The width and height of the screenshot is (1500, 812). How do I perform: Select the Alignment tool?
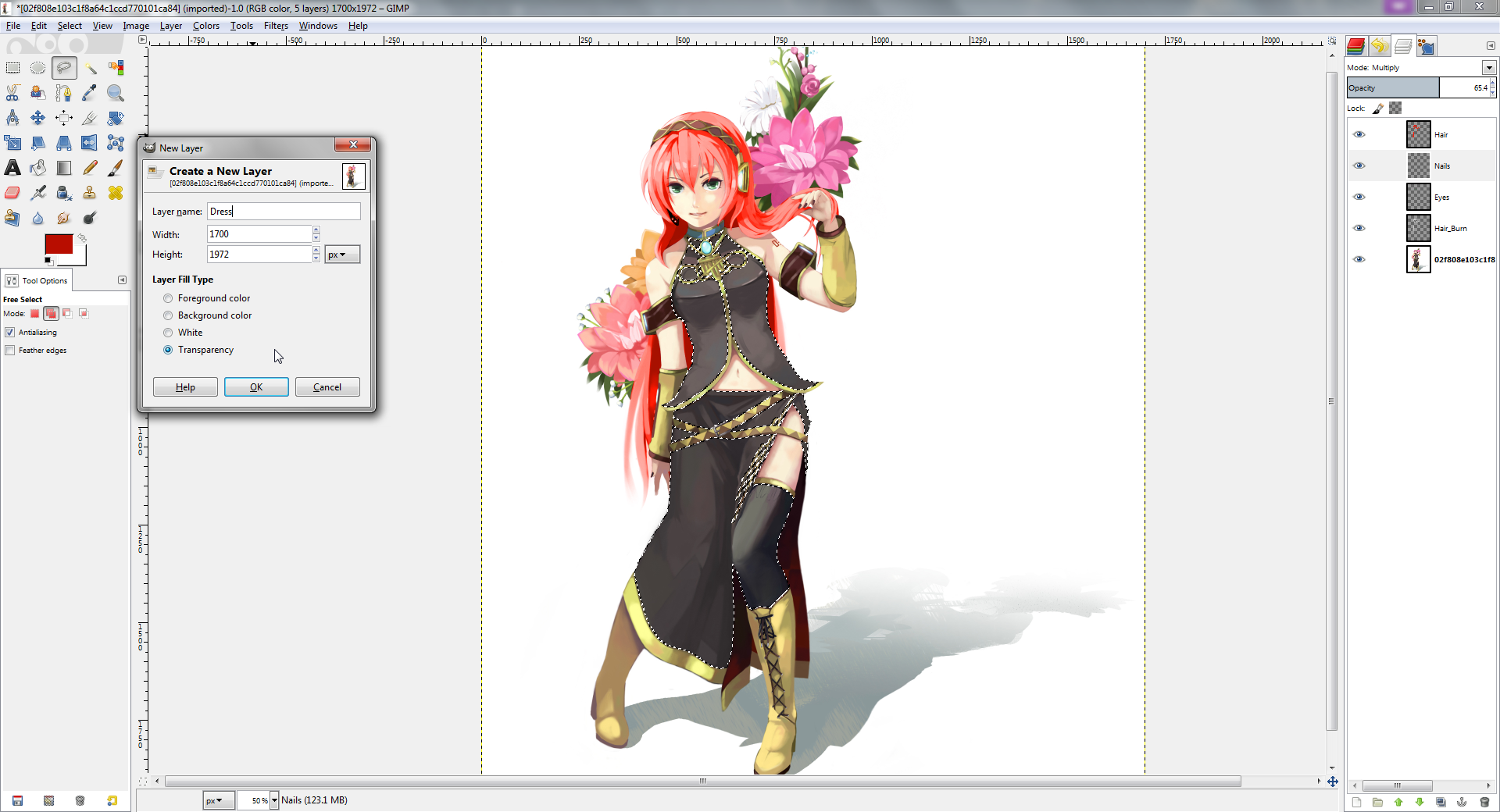tap(64, 118)
